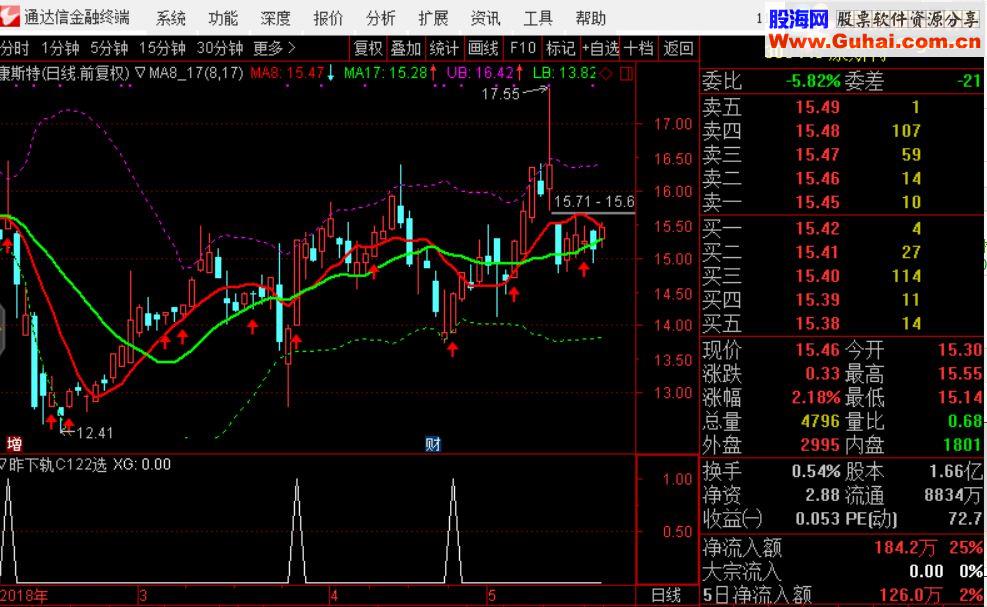
Task: Show ten-level quotes with 十档
Action: tap(639, 48)
